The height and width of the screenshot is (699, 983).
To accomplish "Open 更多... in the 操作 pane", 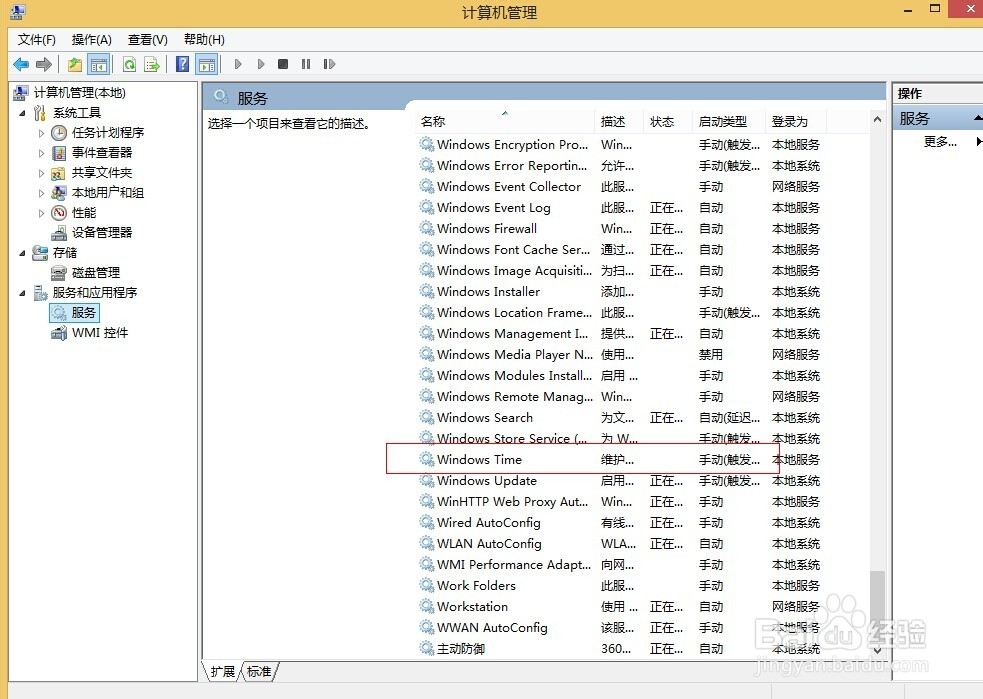I will tap(940, 142).
